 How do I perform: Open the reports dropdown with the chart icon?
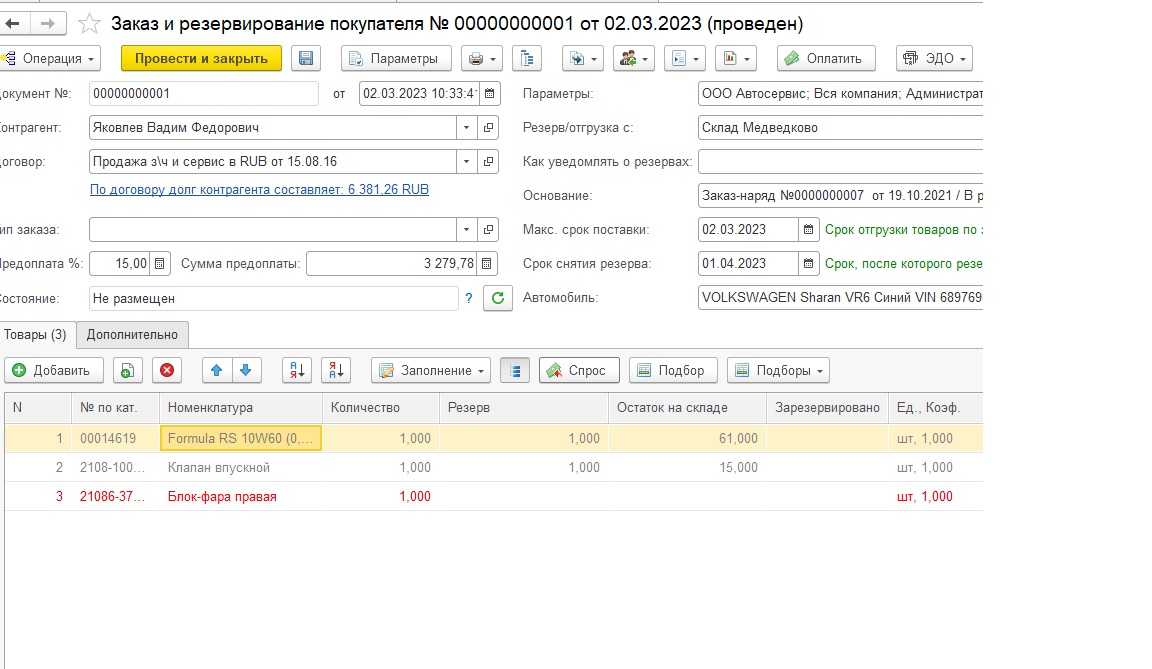point(736,59)
